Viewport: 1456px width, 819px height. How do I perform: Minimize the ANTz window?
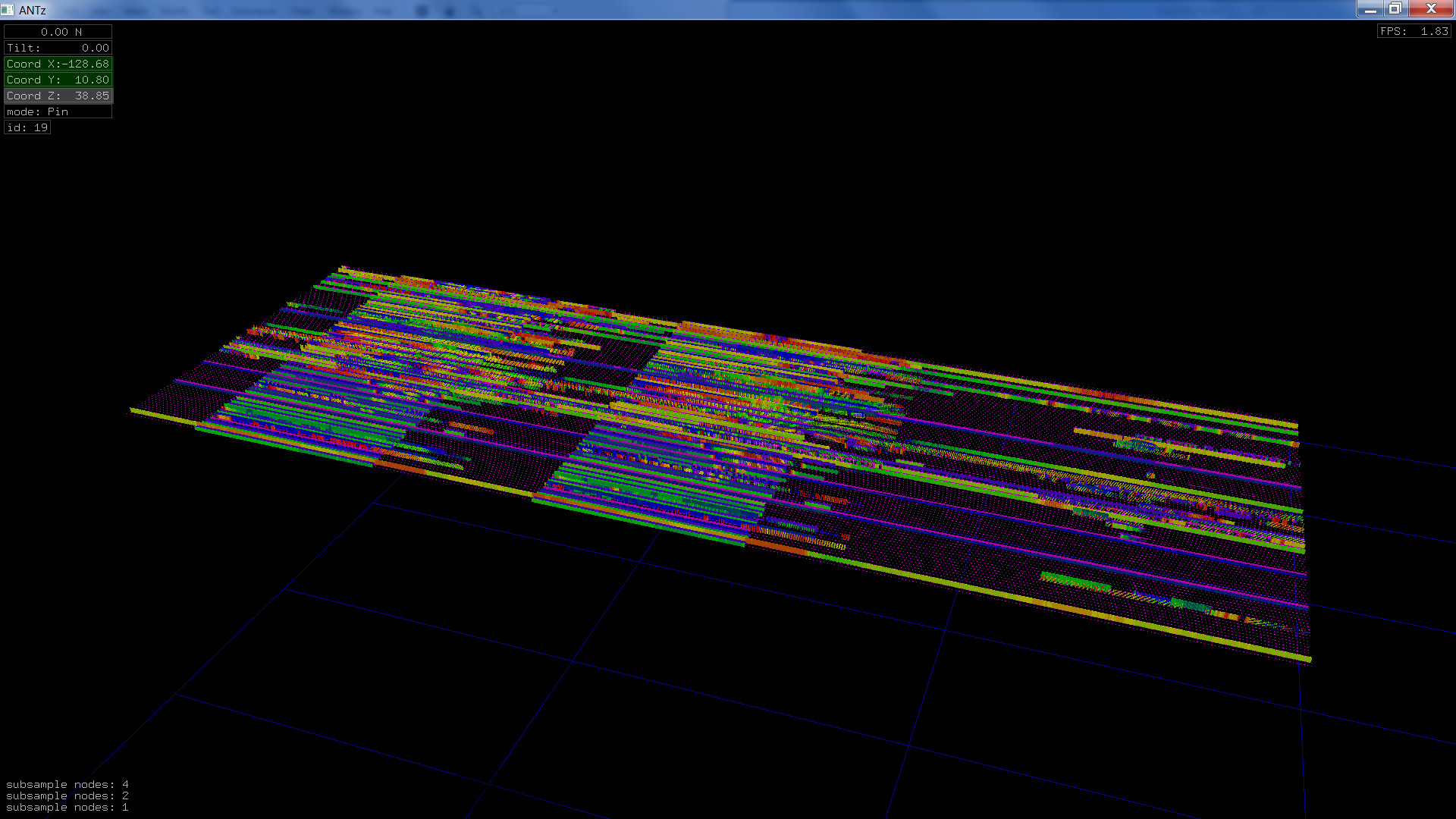pos(1370,9)
